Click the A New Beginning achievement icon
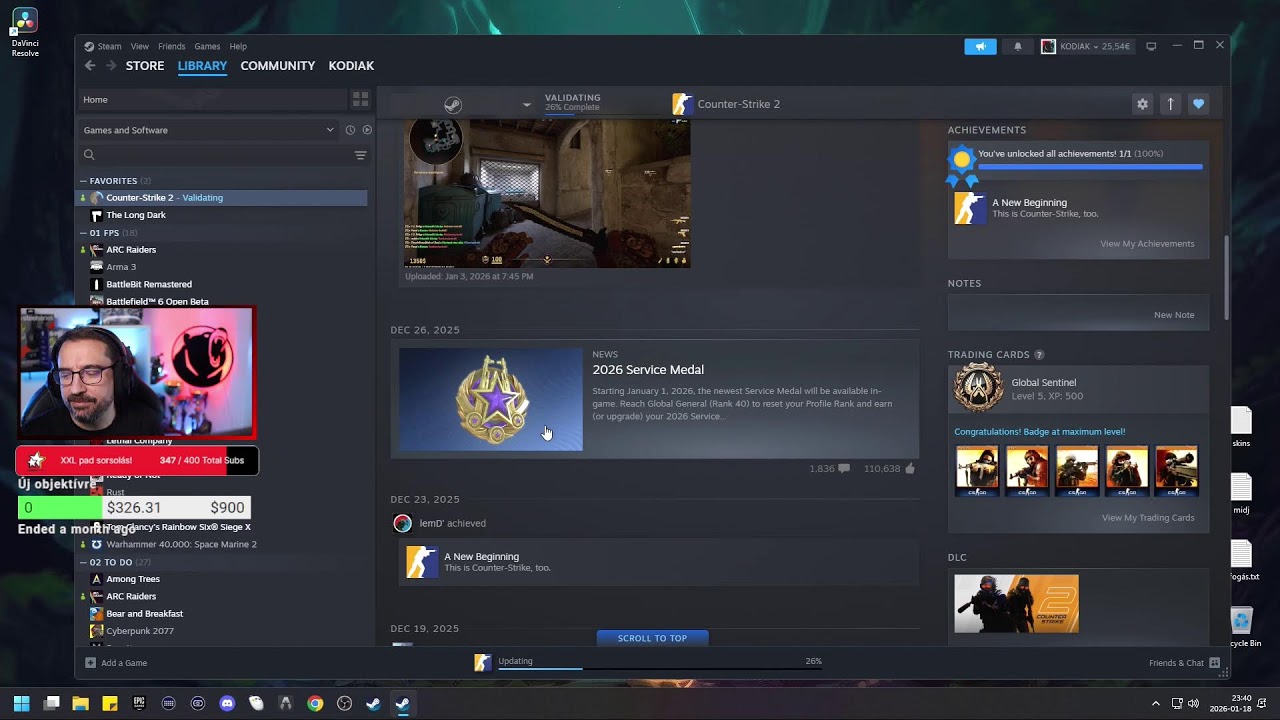This screenshot has width=1280, height=720. tap(969, 208)
